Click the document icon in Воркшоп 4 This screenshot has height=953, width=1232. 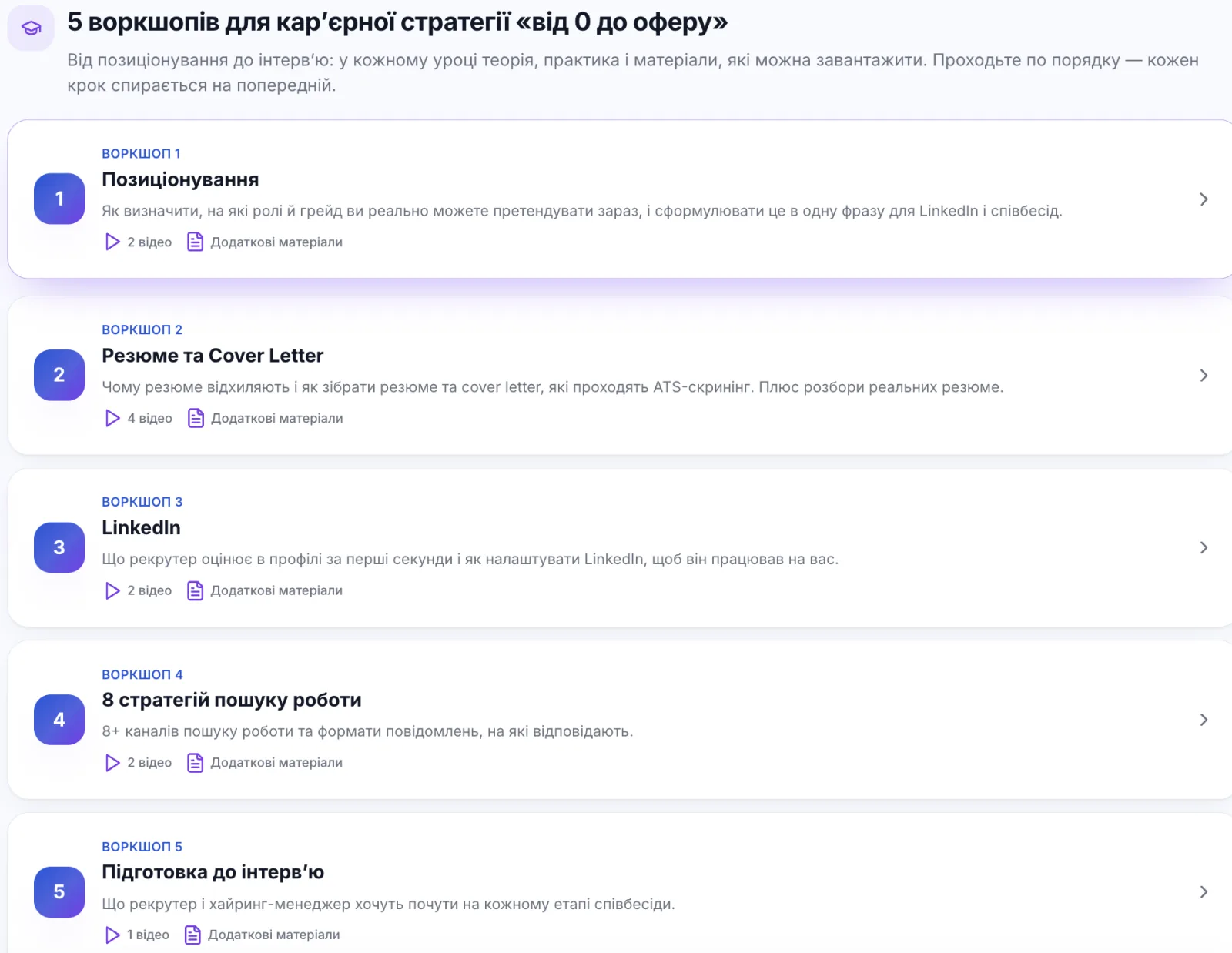[x=196, y=763]
